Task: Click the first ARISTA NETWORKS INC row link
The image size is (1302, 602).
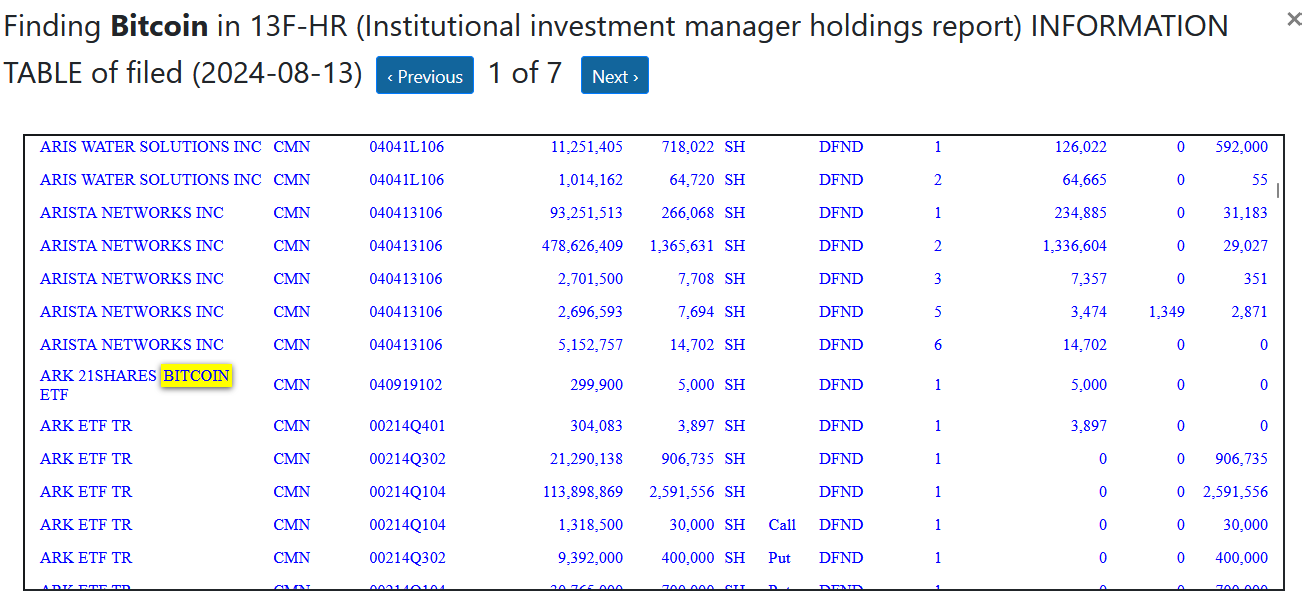Action: (131, 212)
